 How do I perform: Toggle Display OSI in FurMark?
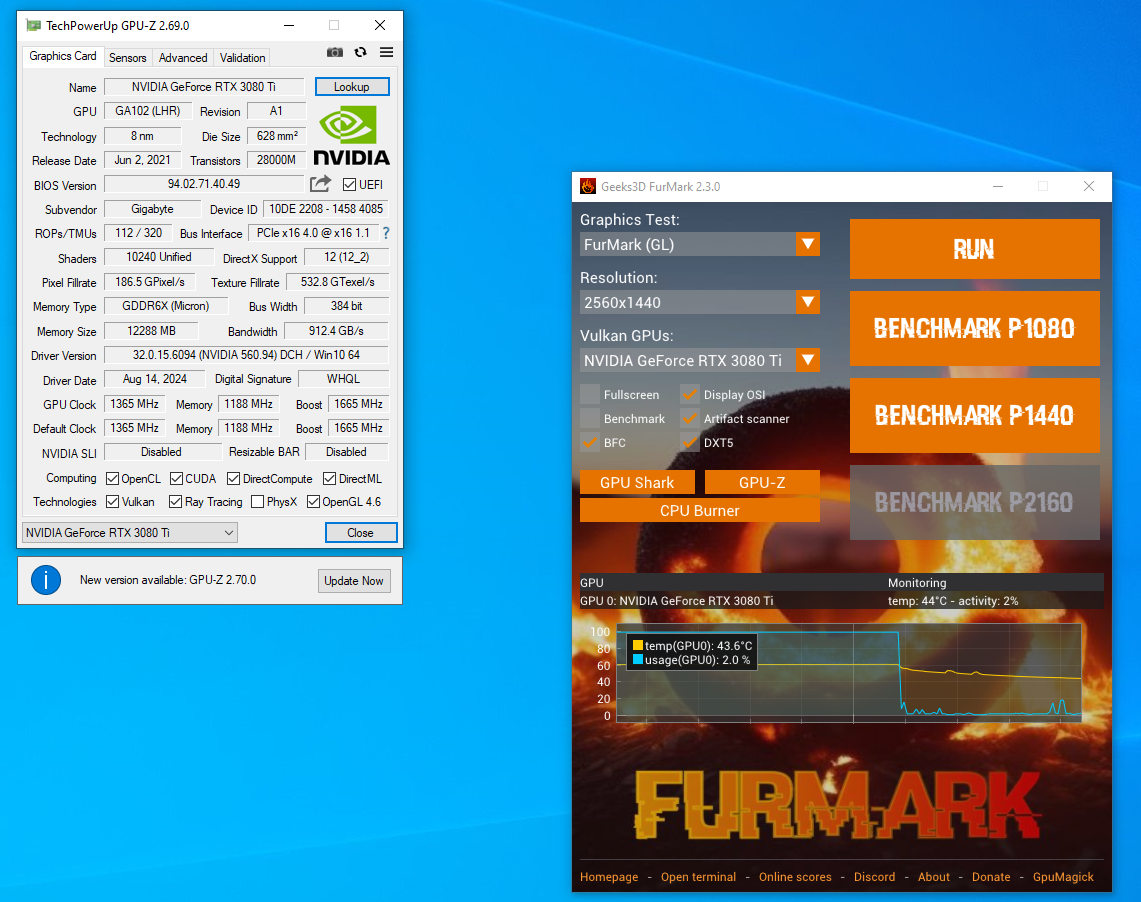pyautogui.click(x=690, y=394)
